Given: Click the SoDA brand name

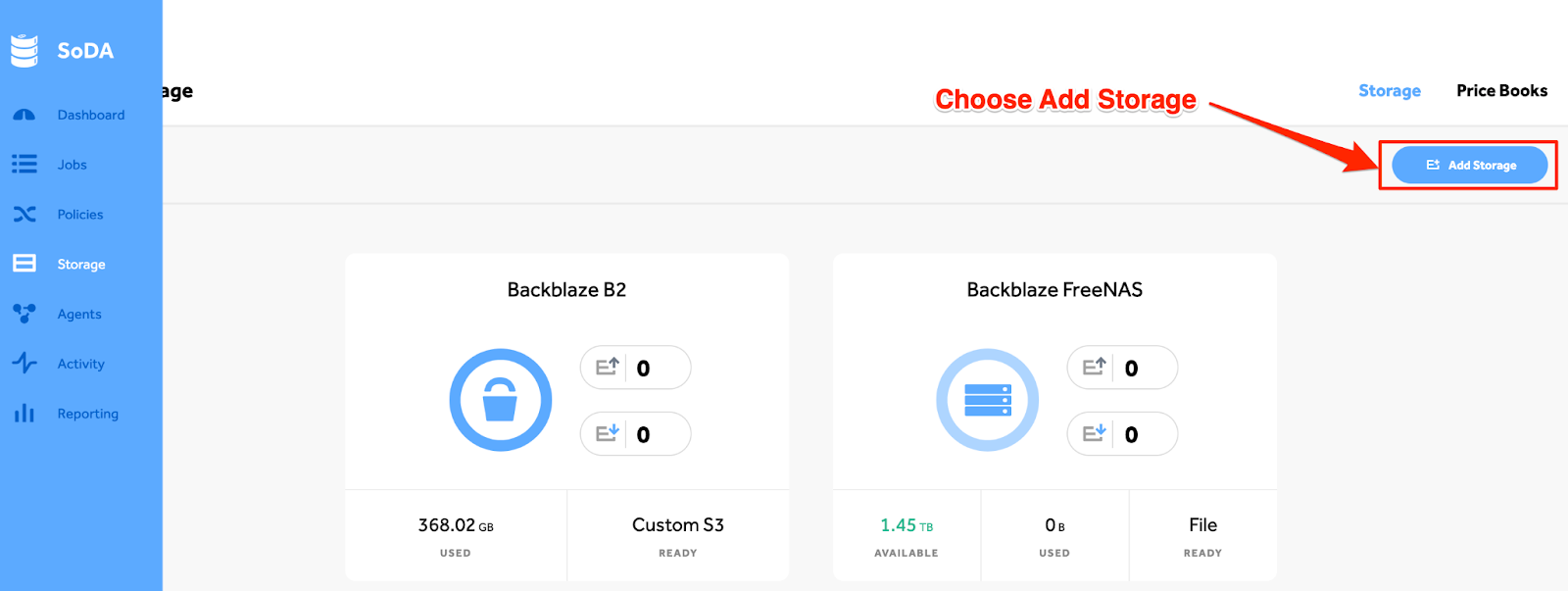Looking at the screenshot, I should 85,51.
